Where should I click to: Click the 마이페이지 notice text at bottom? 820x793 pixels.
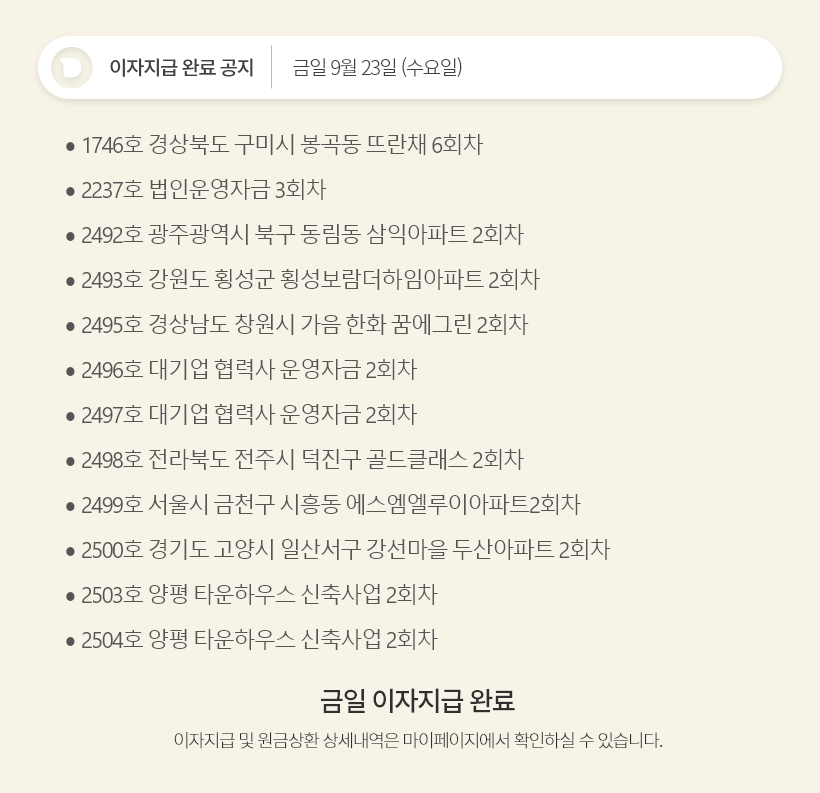[418, 740]
